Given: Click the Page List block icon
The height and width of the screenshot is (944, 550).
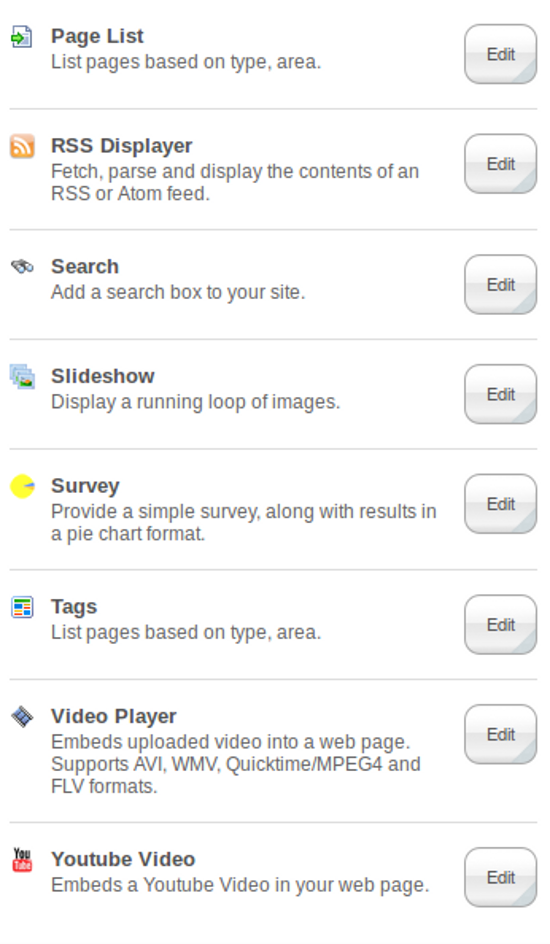Looking at the screenshot, I should 22,37.
